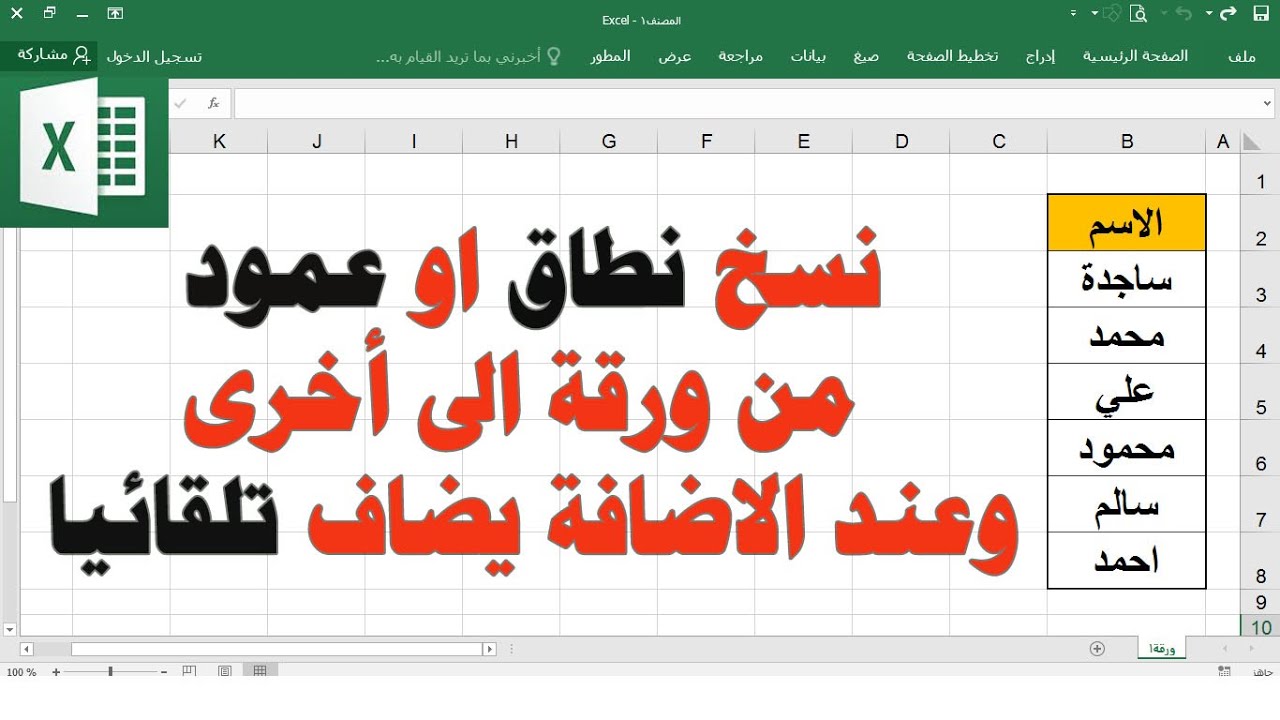The width and height of the screenshot is (1280, 720).
Task: Click the cell containing علي
Action: (1127, 392)
